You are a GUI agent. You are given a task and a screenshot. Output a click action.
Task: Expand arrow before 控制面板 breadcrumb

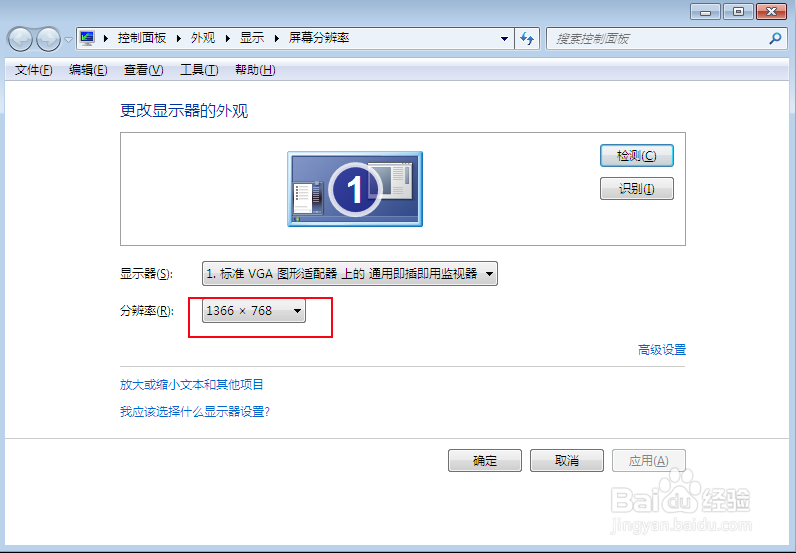tap(106, 39)
